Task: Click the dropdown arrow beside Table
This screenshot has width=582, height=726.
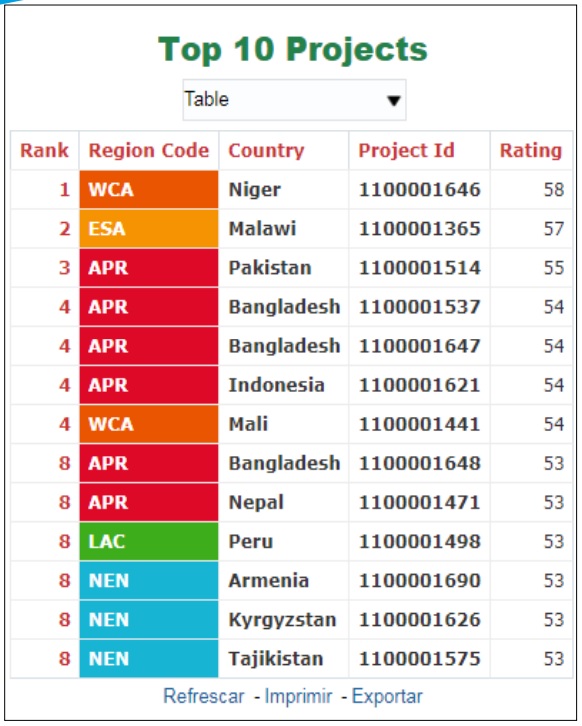Action: [394, 100]
